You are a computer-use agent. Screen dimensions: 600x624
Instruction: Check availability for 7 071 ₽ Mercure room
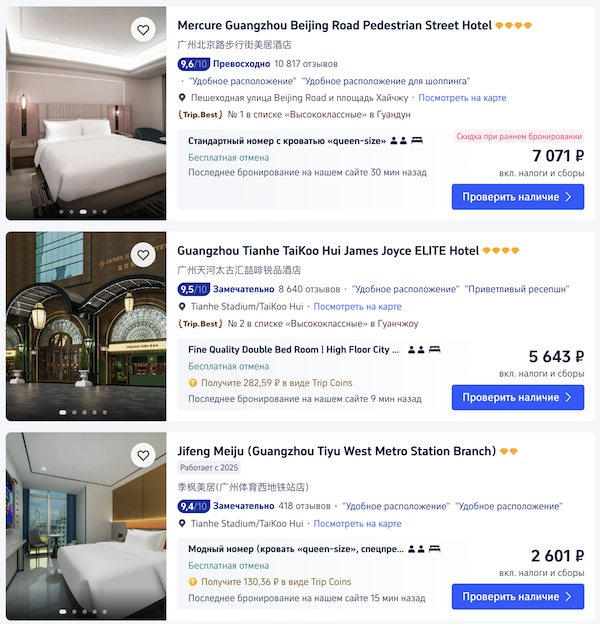click(518, 197)
